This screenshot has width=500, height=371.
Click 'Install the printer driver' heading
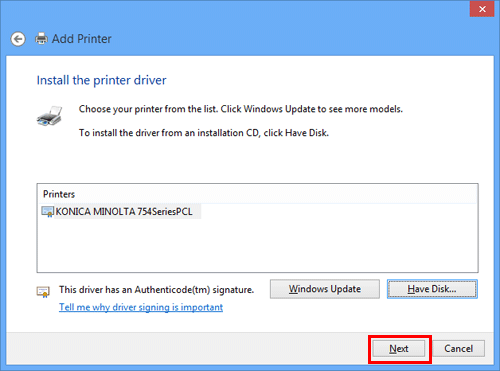coord(101,80)
